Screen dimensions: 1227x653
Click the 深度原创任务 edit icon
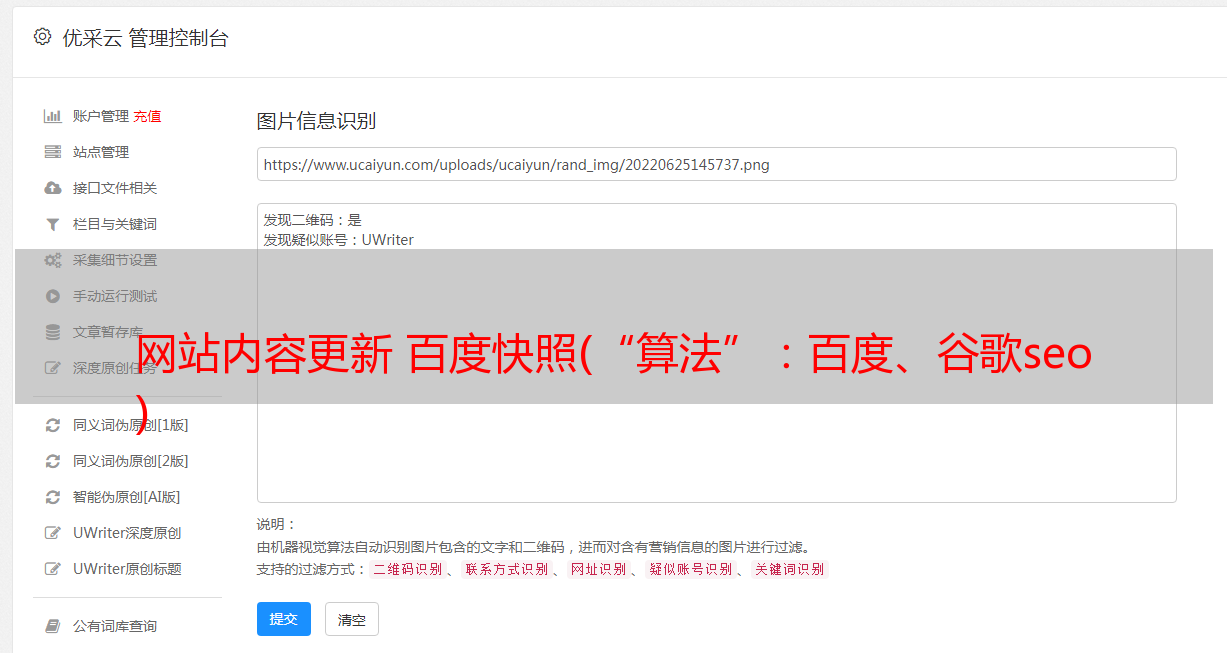click(53, 368)
